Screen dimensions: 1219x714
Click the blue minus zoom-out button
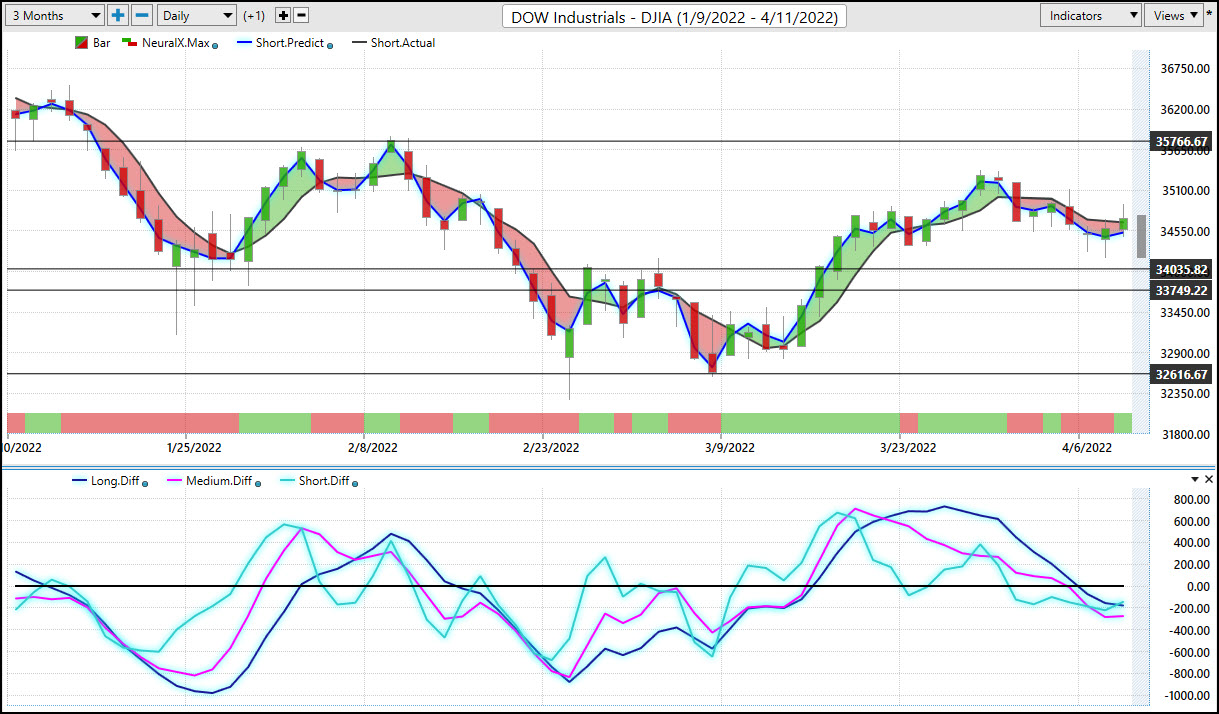coord(143,15)
